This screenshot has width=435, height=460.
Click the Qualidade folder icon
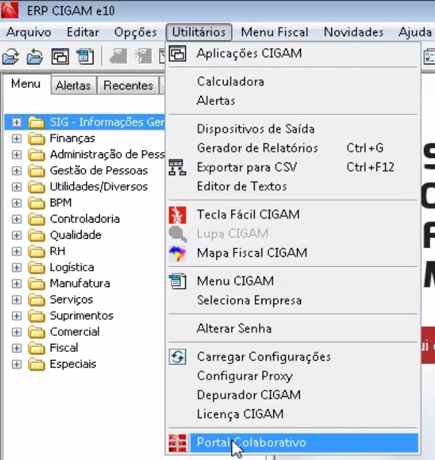37,235
